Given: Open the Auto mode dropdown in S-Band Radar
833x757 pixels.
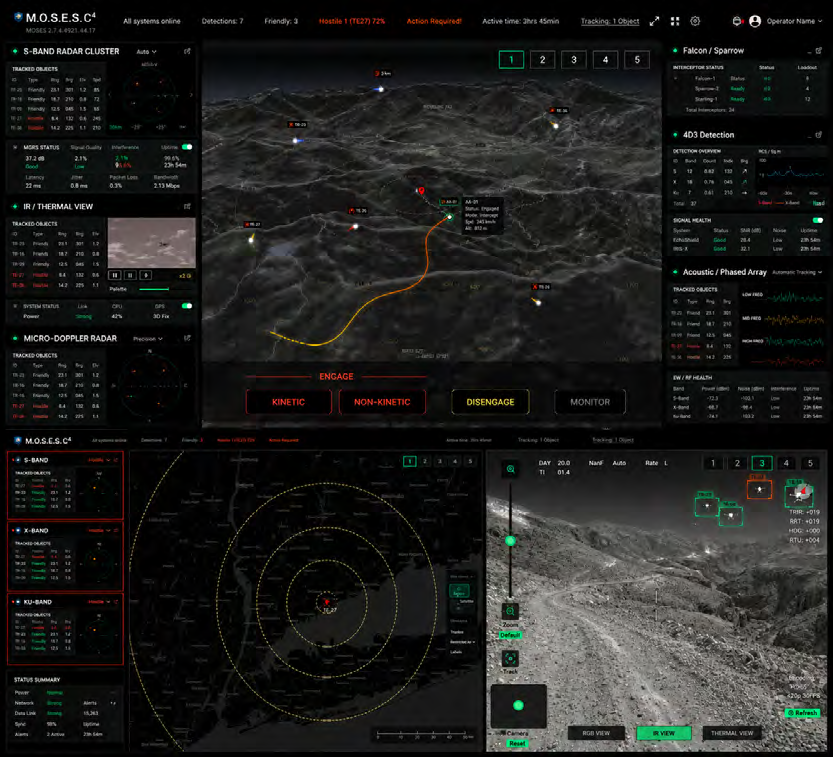Looking at the screenshot, I should coord(146,52).
